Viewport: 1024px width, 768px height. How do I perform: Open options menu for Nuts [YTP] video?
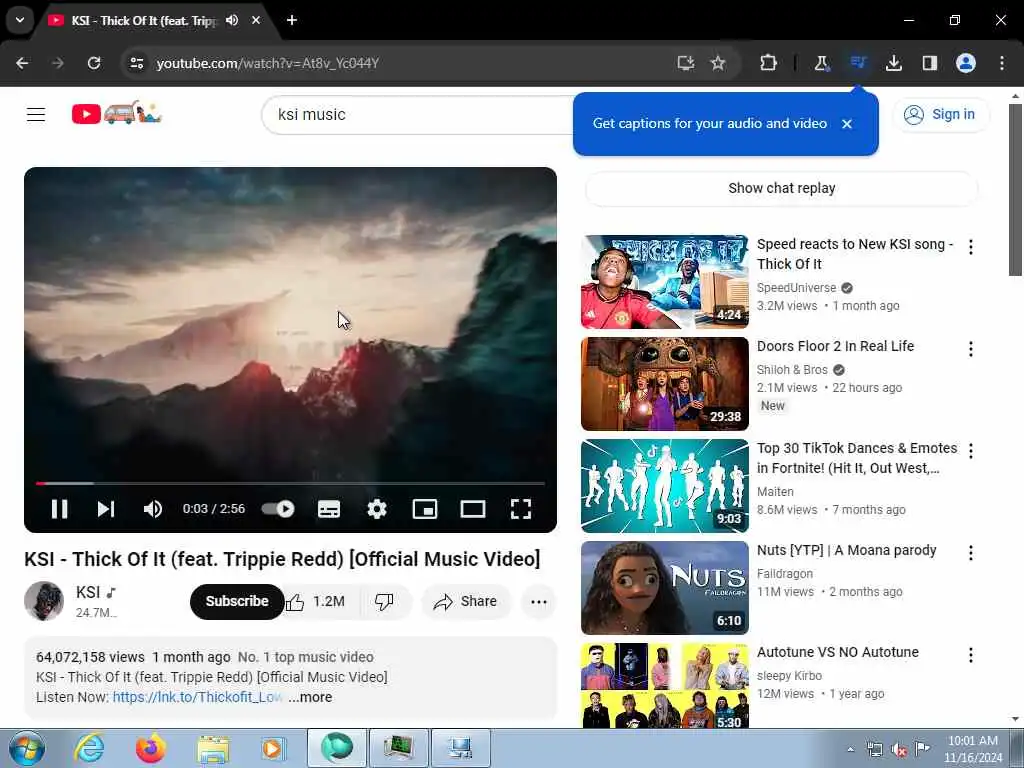(x=971, y=552)
